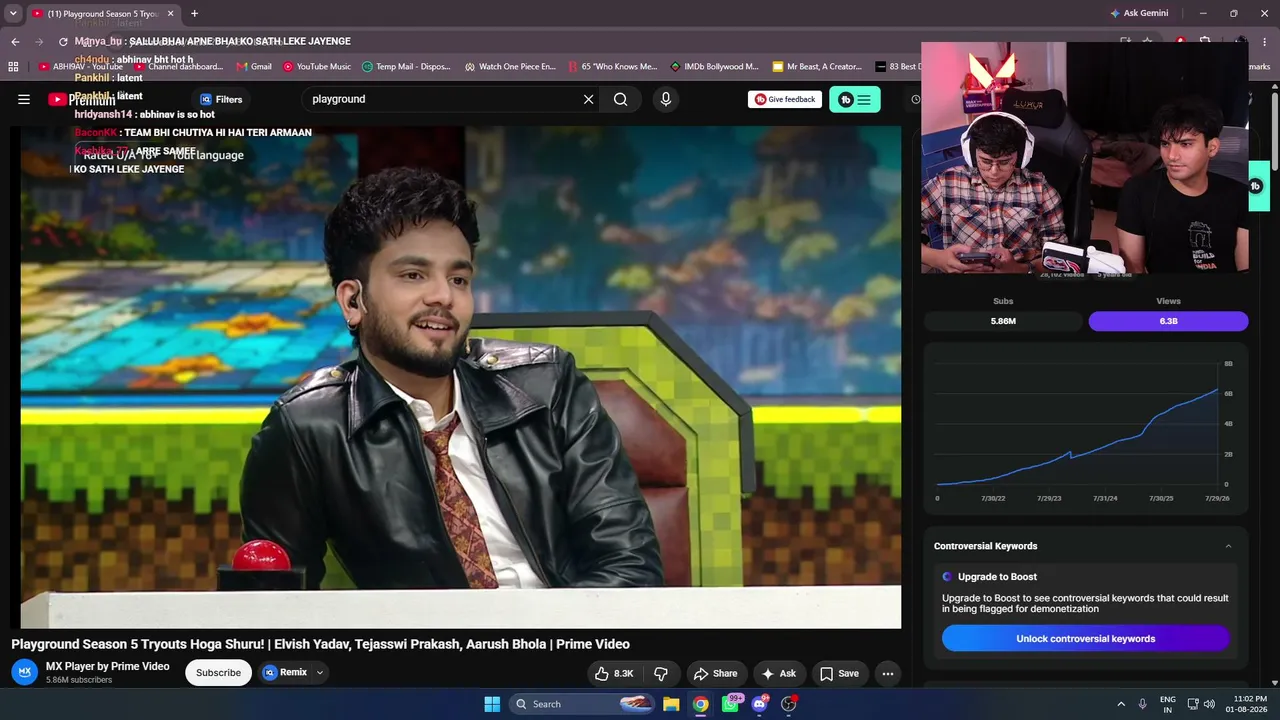1280x720 pixels.
Task: Open Chrome apps grid in bookmarks bar
Action: click(x=13, y=67)
